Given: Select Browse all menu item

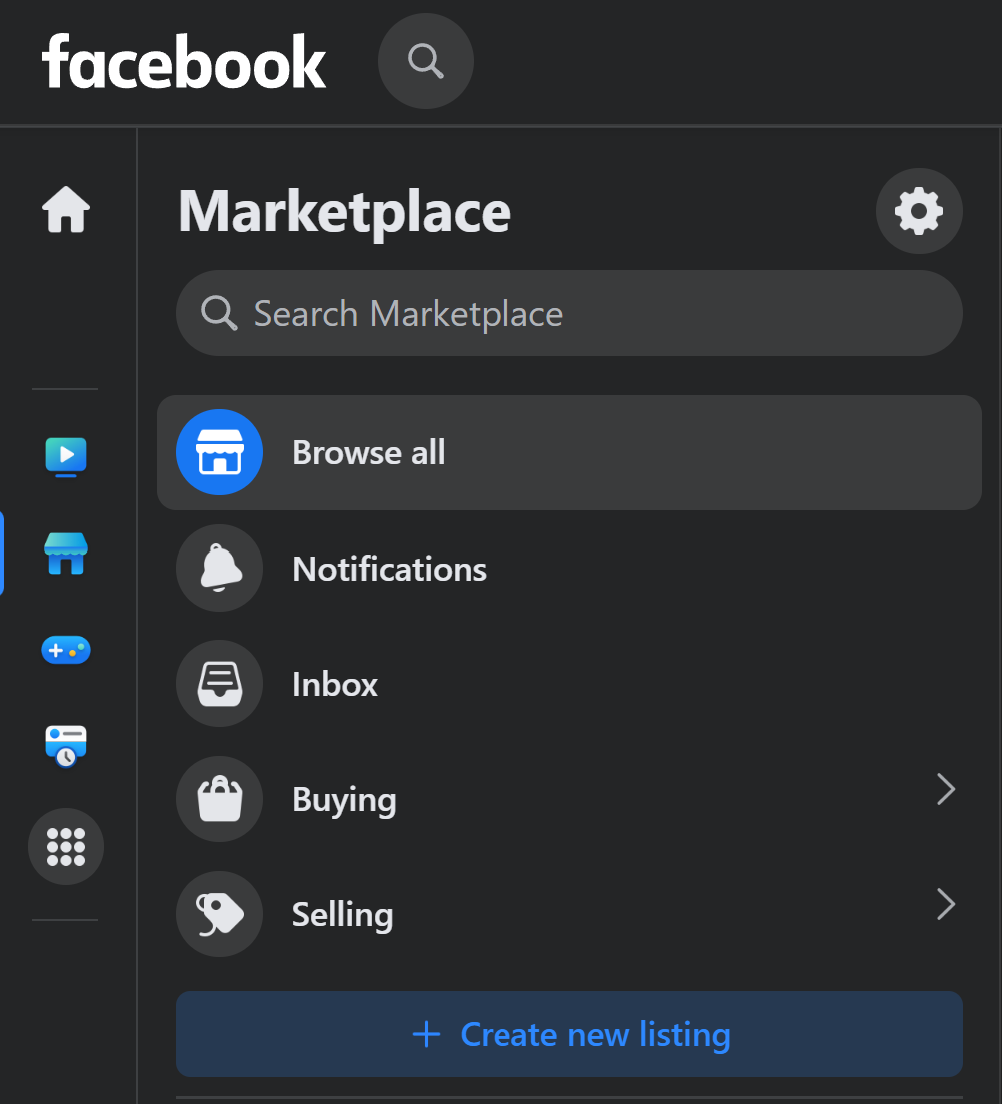Looking at the screenshot, I should pos(569,453).
